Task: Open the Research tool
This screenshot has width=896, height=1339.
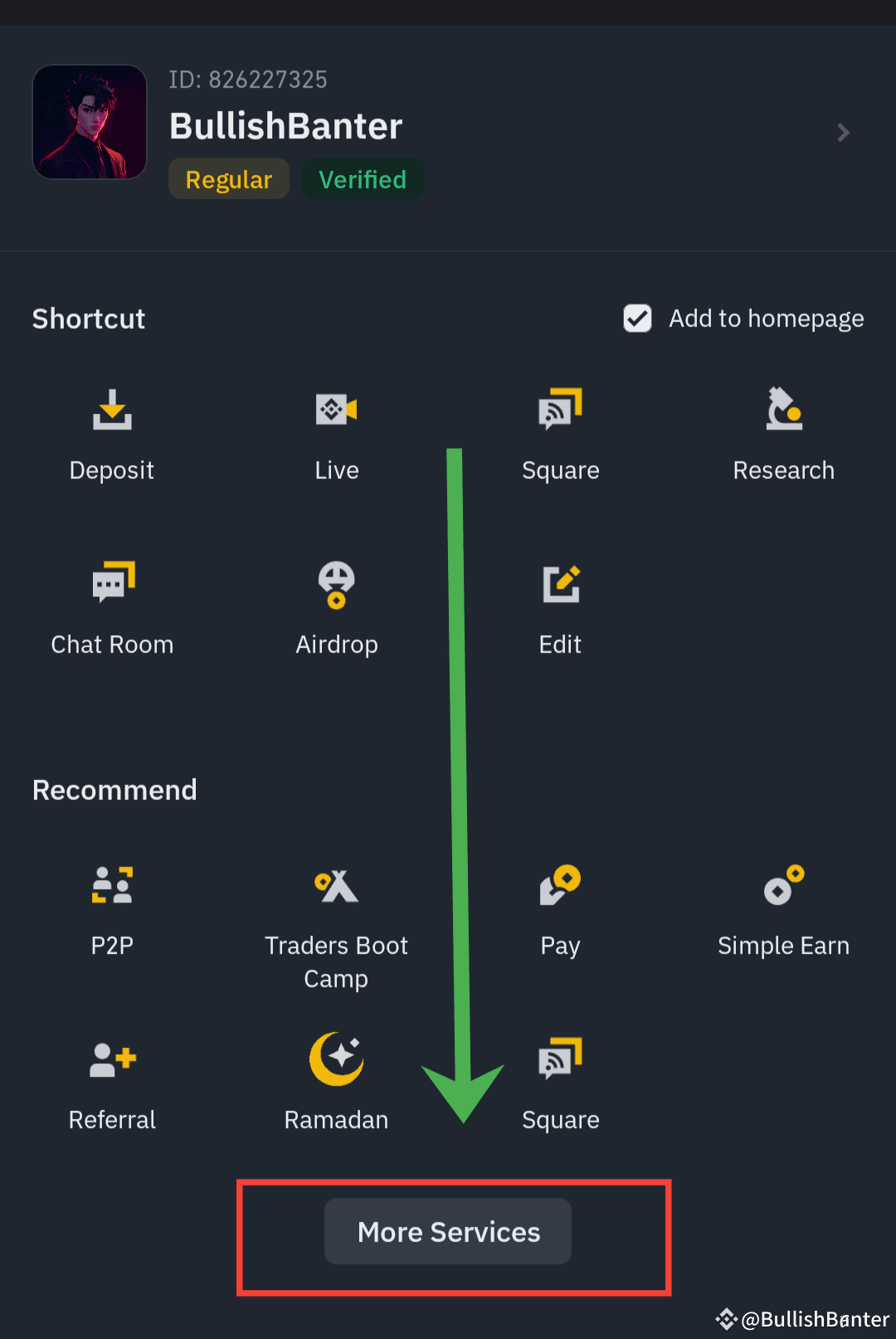Action: pos(783,431)
